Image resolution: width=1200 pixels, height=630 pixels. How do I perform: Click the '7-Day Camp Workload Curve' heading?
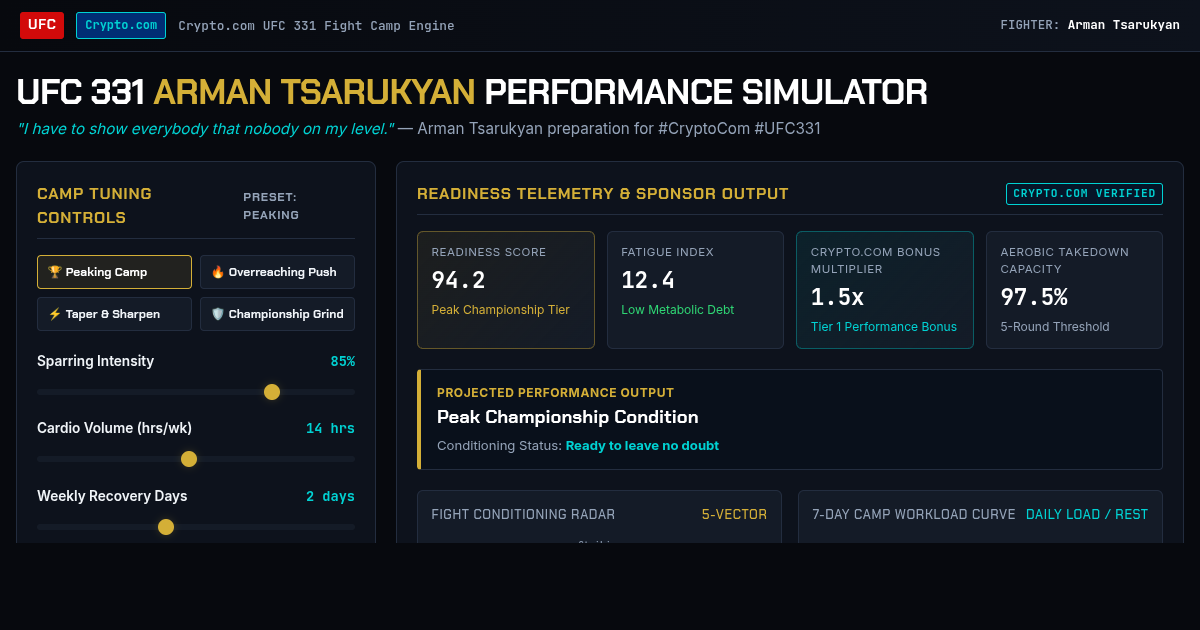click(913, 515)
